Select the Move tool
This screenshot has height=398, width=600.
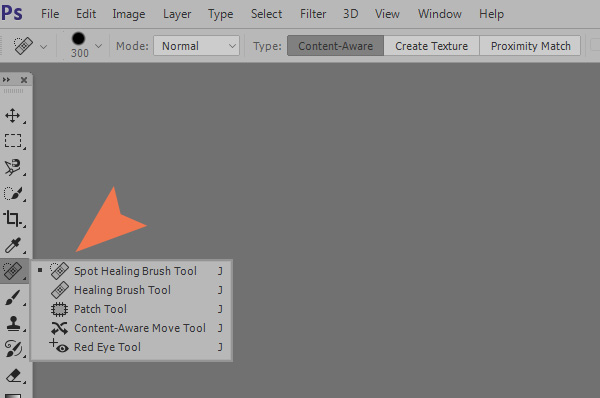(13, 115)
